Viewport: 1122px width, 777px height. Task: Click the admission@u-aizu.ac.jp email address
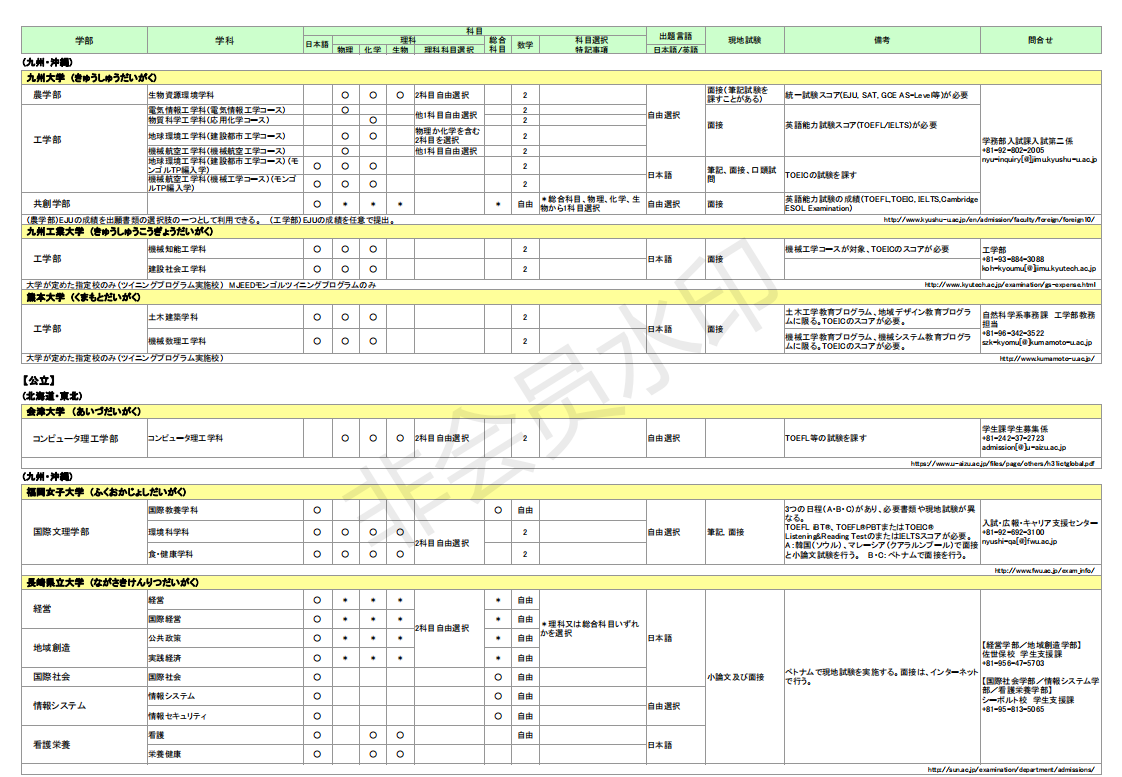(x=1024, y=447)
